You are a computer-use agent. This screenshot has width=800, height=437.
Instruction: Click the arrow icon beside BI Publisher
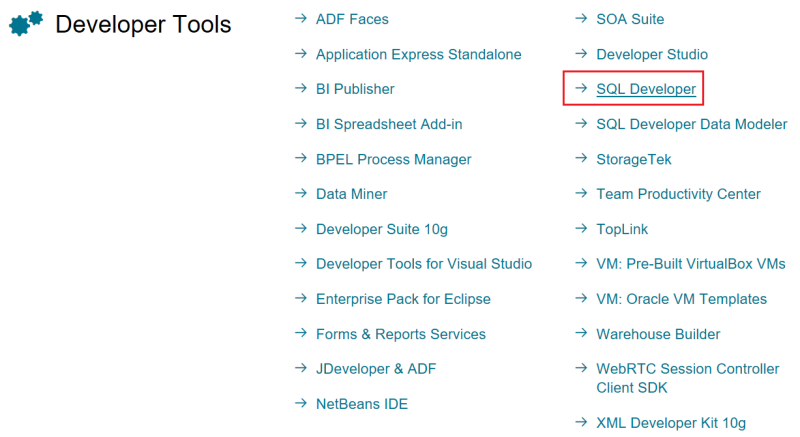301,88
